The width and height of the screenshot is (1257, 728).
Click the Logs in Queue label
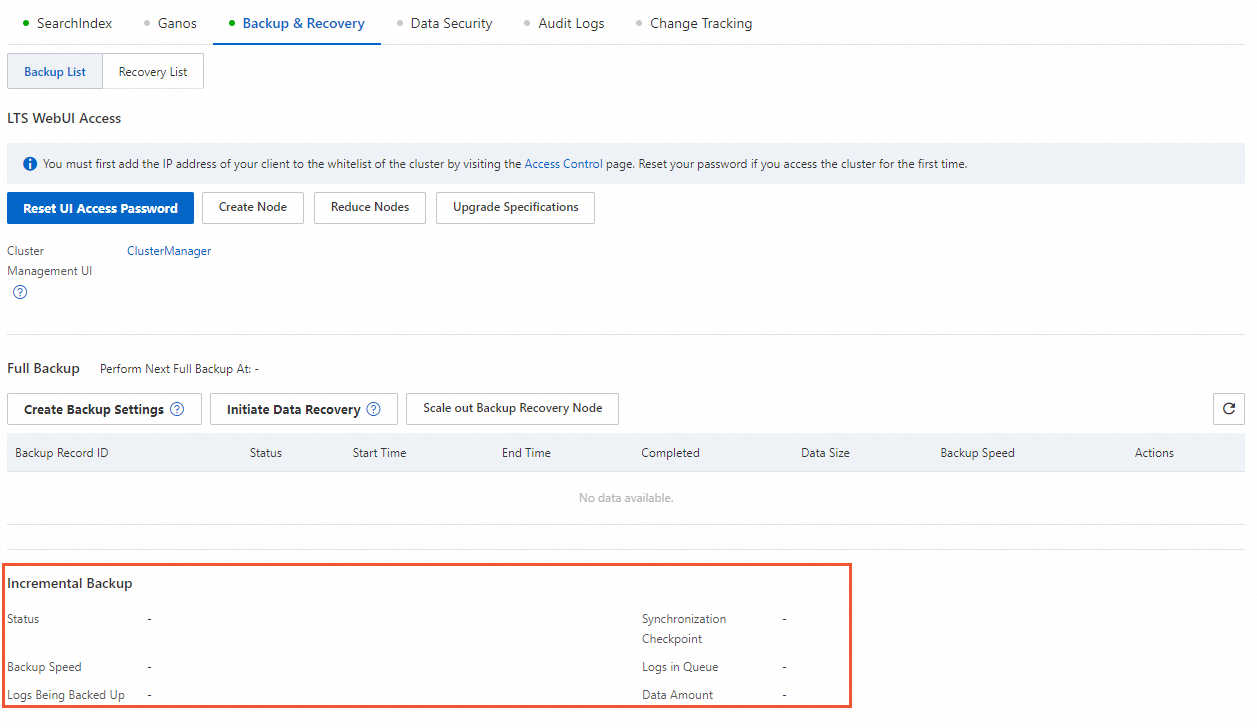pyautogui.click(x=680, y=667)
